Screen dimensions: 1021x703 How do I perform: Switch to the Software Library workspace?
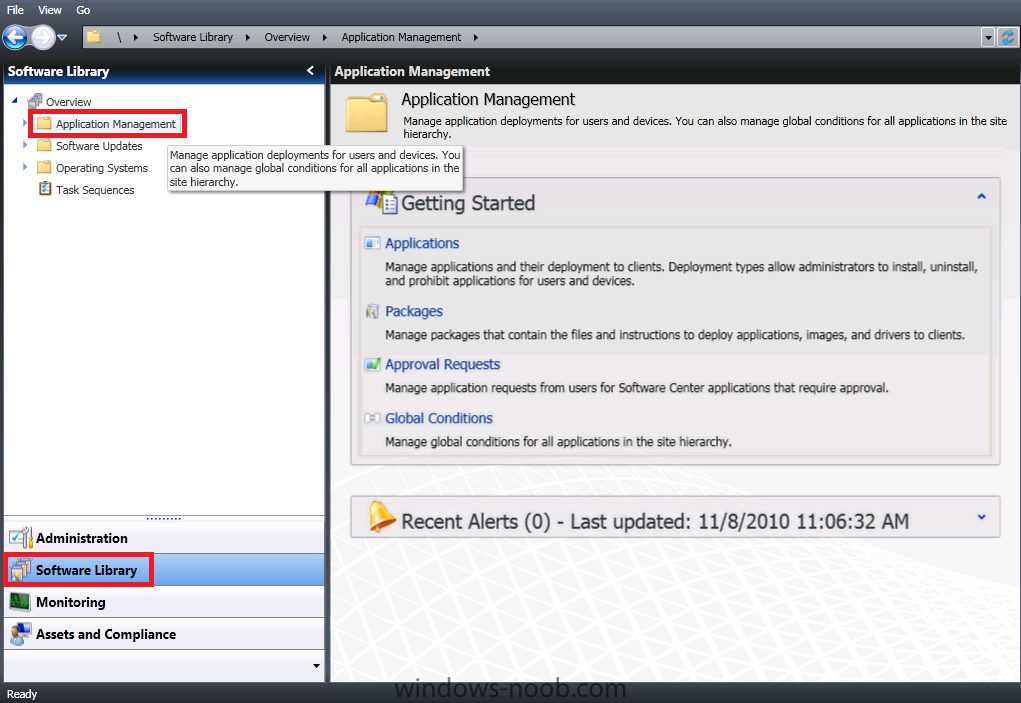164,570
